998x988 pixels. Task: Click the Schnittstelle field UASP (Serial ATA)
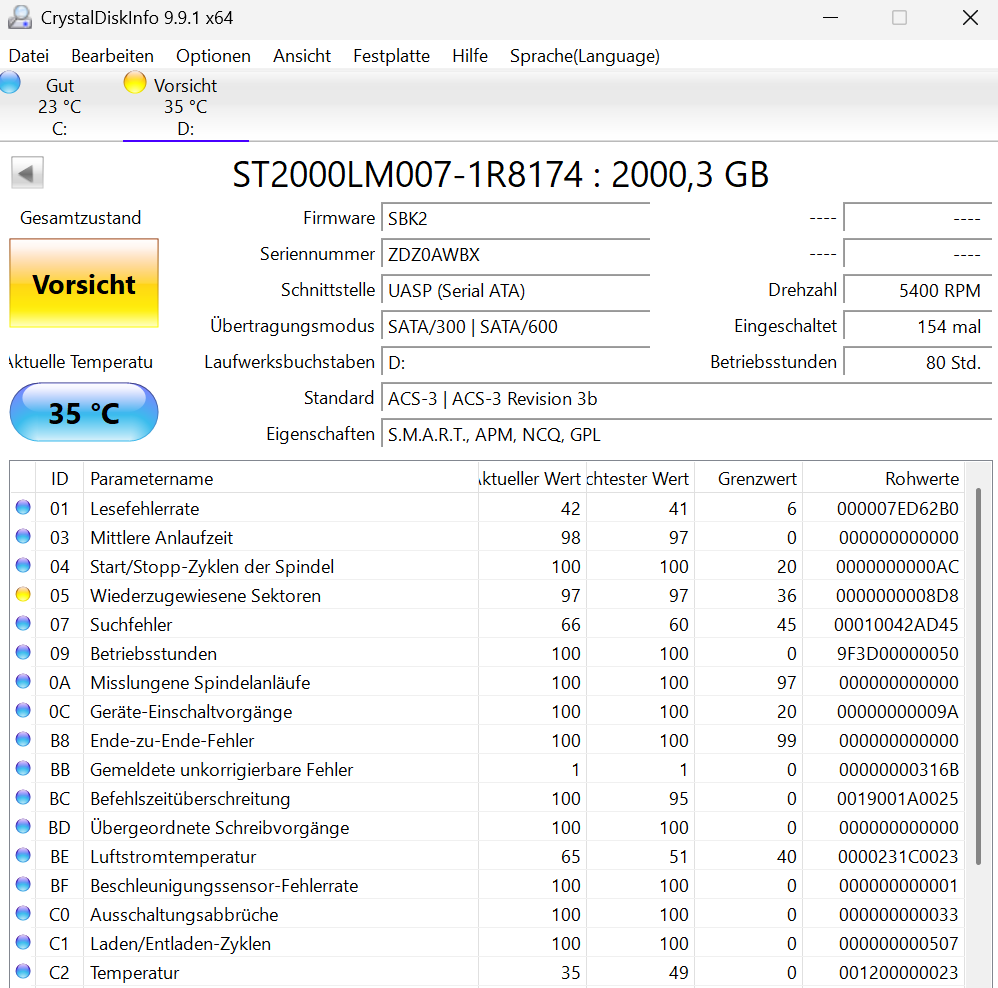click(516, 291)
